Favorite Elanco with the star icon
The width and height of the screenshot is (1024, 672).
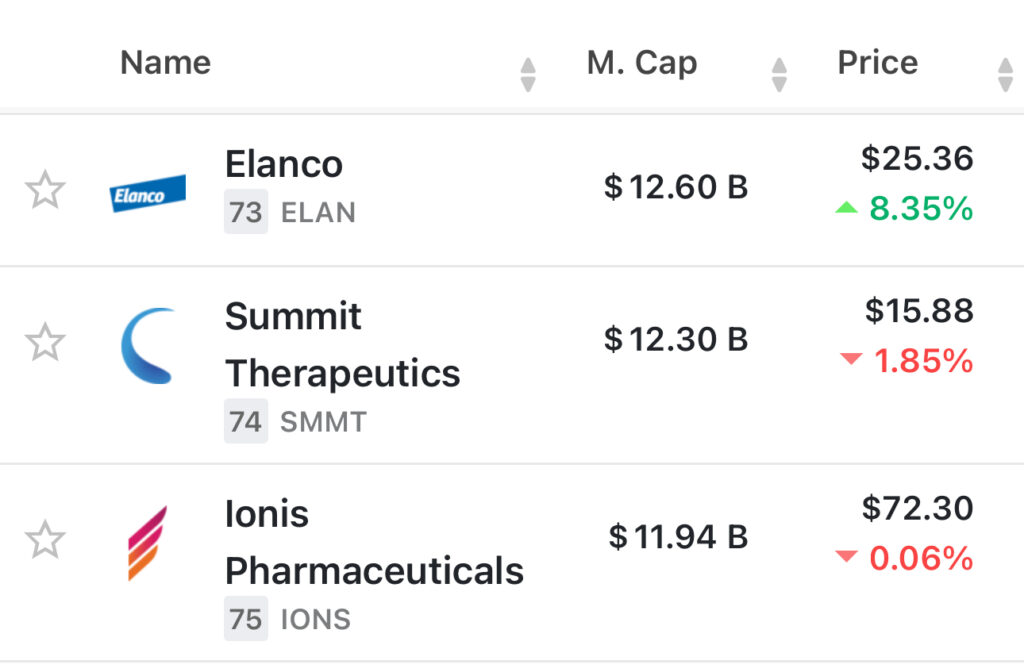click(x=45, y=190)
